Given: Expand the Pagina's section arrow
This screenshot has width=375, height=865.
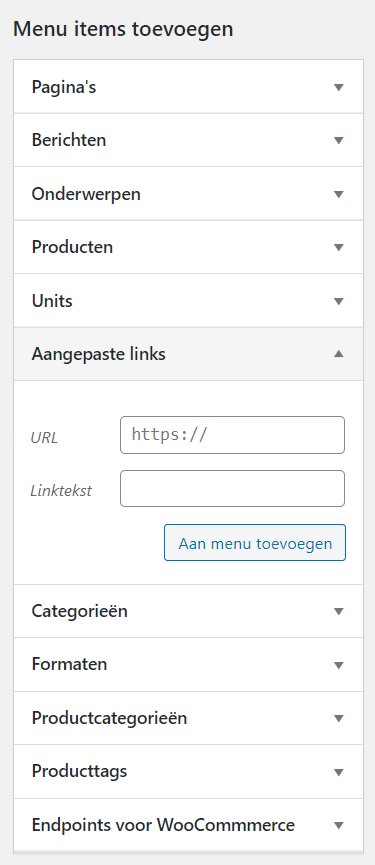Looking at the screenshot, I should pos(339,87).
